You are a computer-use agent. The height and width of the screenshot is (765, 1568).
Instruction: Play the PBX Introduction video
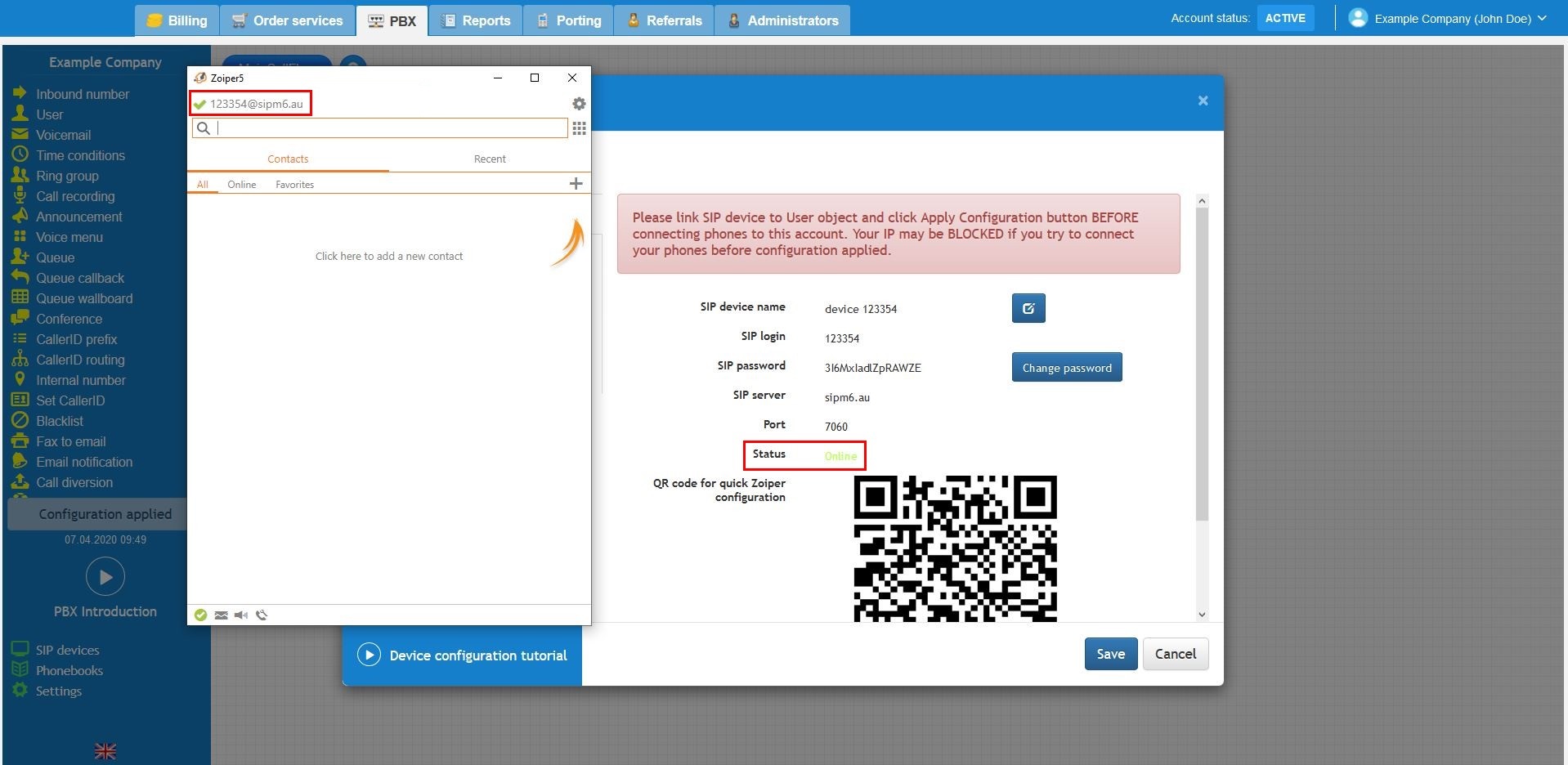pos(105,577)
